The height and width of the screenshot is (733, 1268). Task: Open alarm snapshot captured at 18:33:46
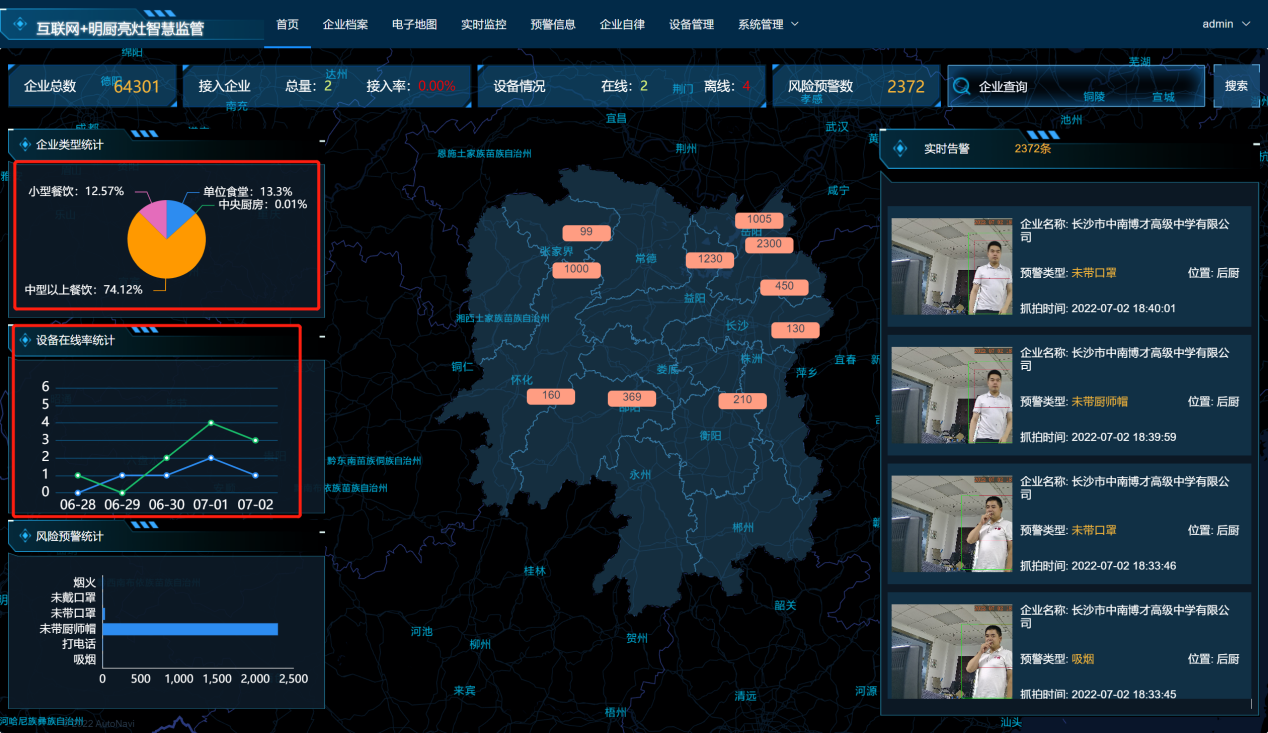951,523
